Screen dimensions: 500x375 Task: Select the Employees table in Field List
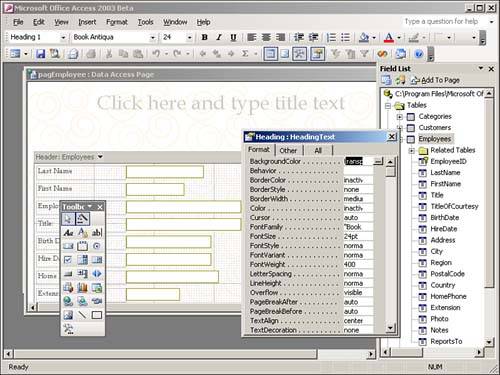click(x=435, y=139)
